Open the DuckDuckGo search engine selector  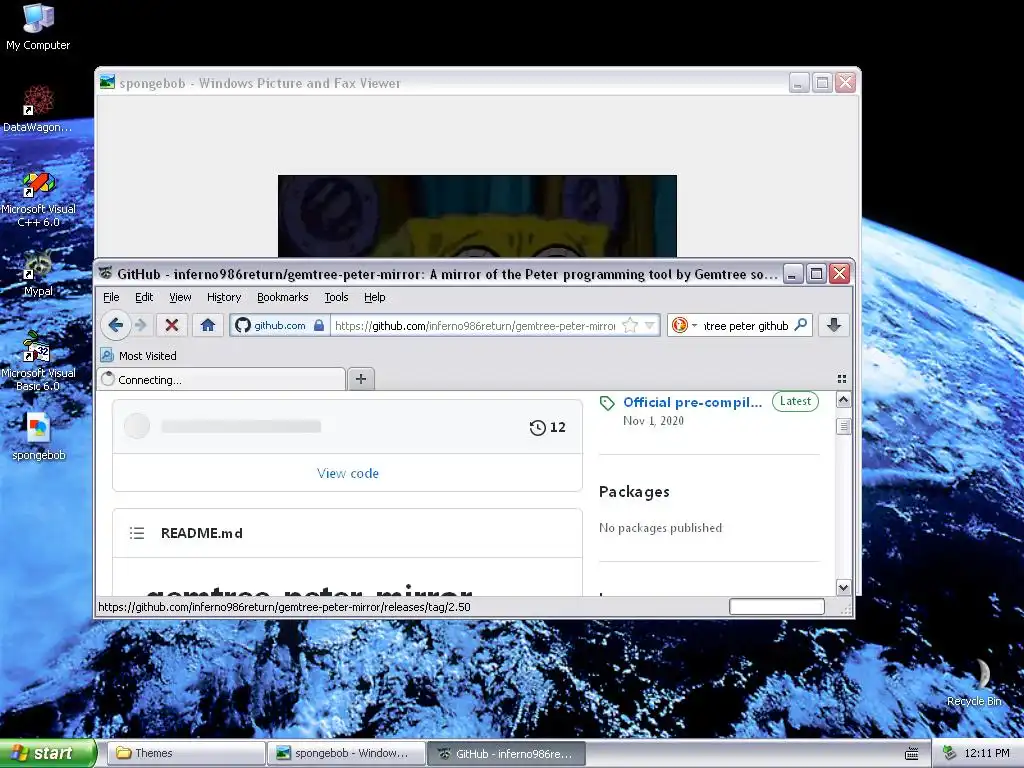pyautogui.click(x=684, y=325)
